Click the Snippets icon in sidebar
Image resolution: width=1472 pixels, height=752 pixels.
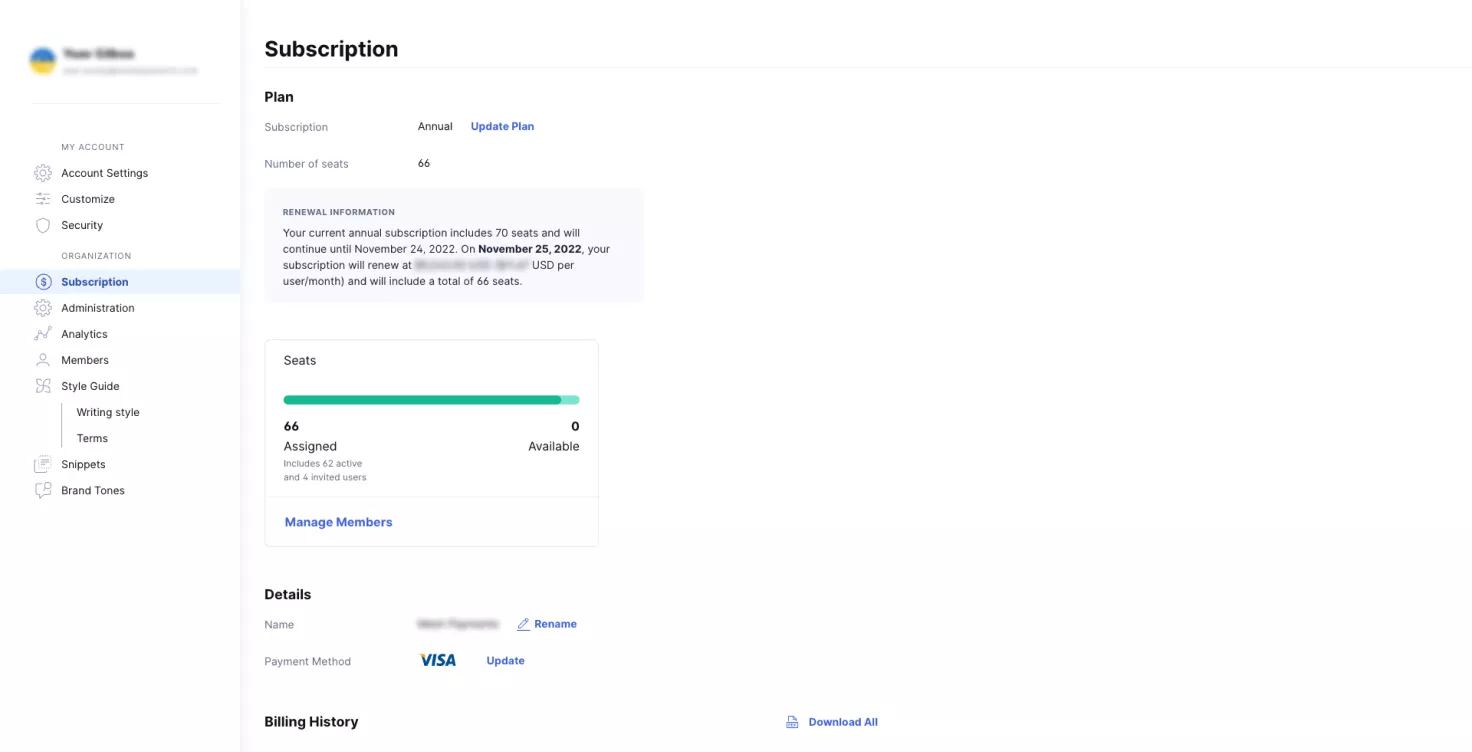tap(43, 464)
